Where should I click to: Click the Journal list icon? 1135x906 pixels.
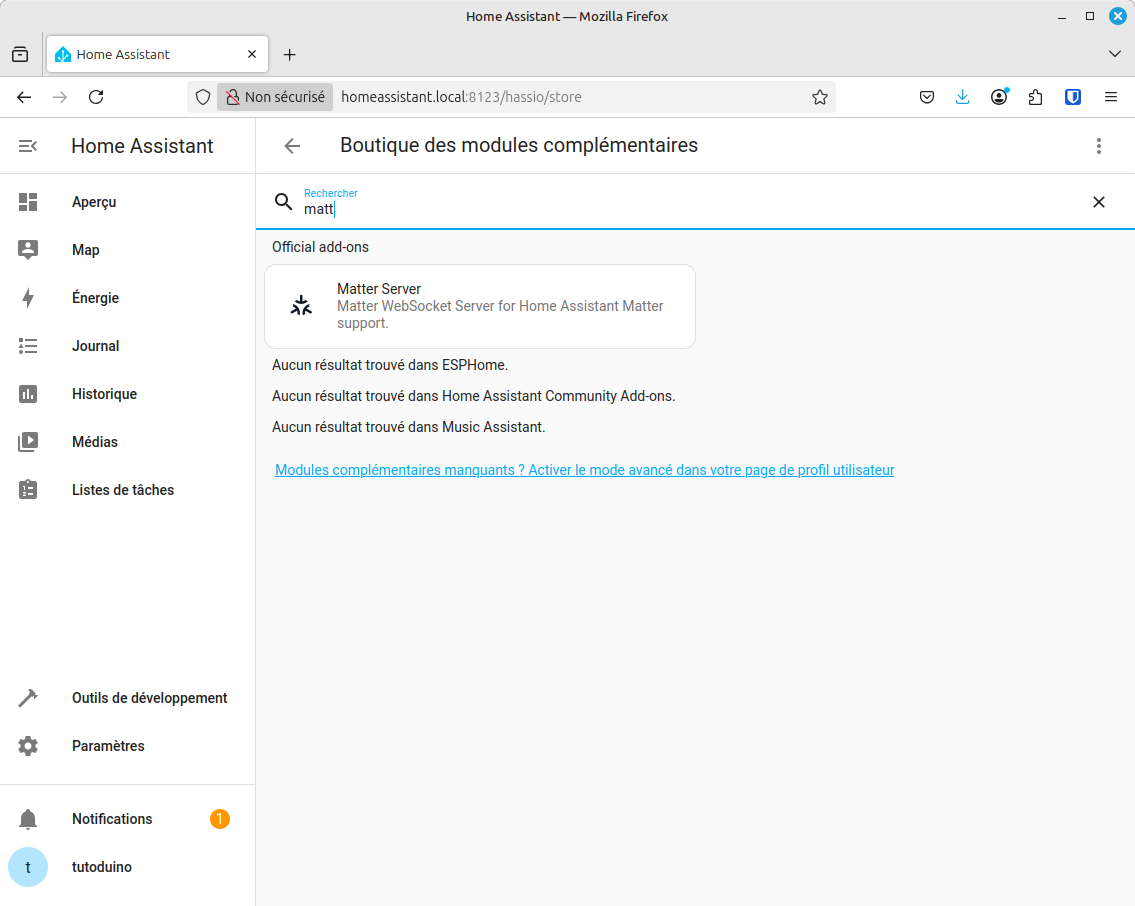pos(28,346)
